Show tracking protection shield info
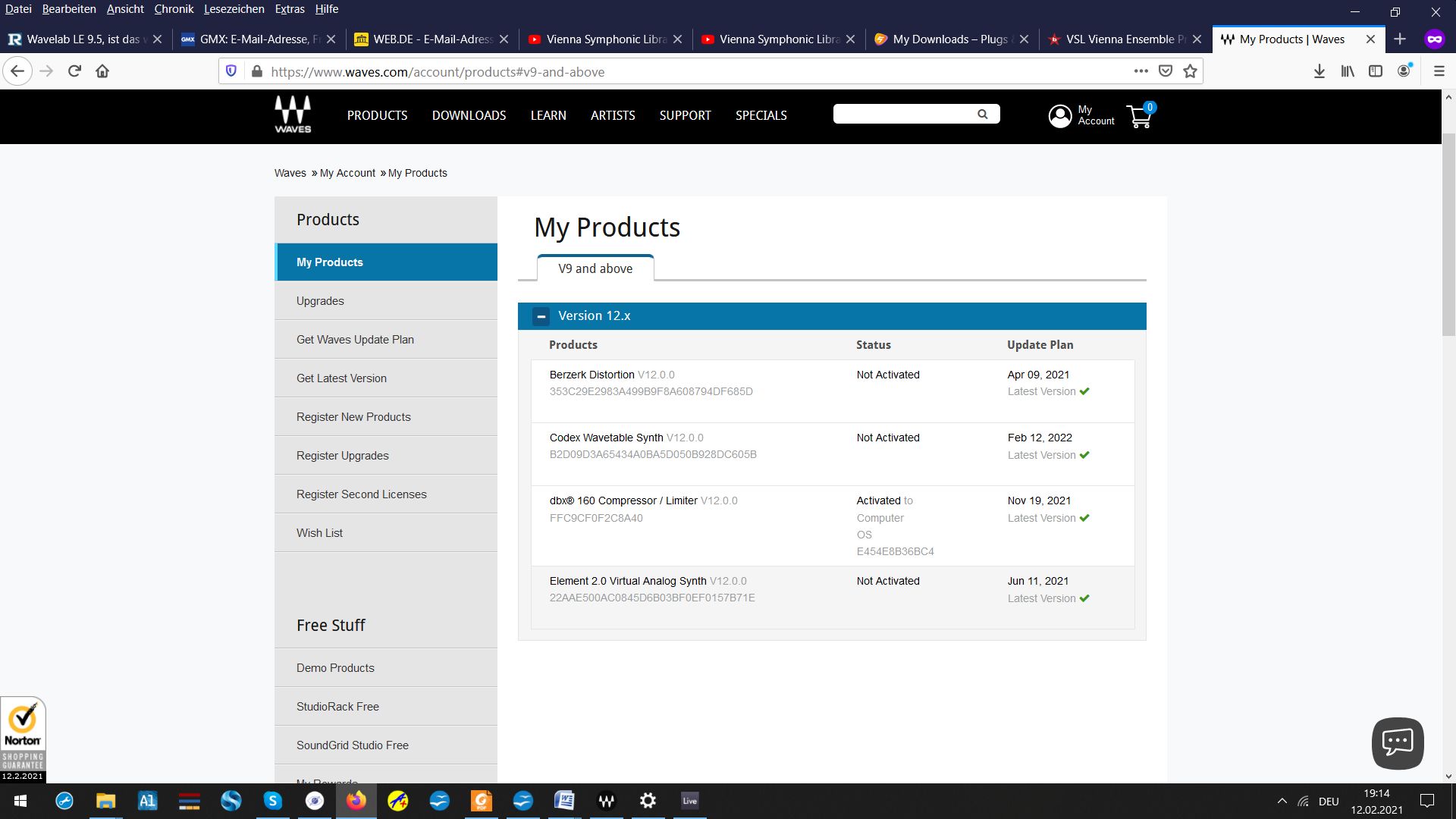Image resolution: width=1456 pixels, height=819 pixels. click(231, 71)
